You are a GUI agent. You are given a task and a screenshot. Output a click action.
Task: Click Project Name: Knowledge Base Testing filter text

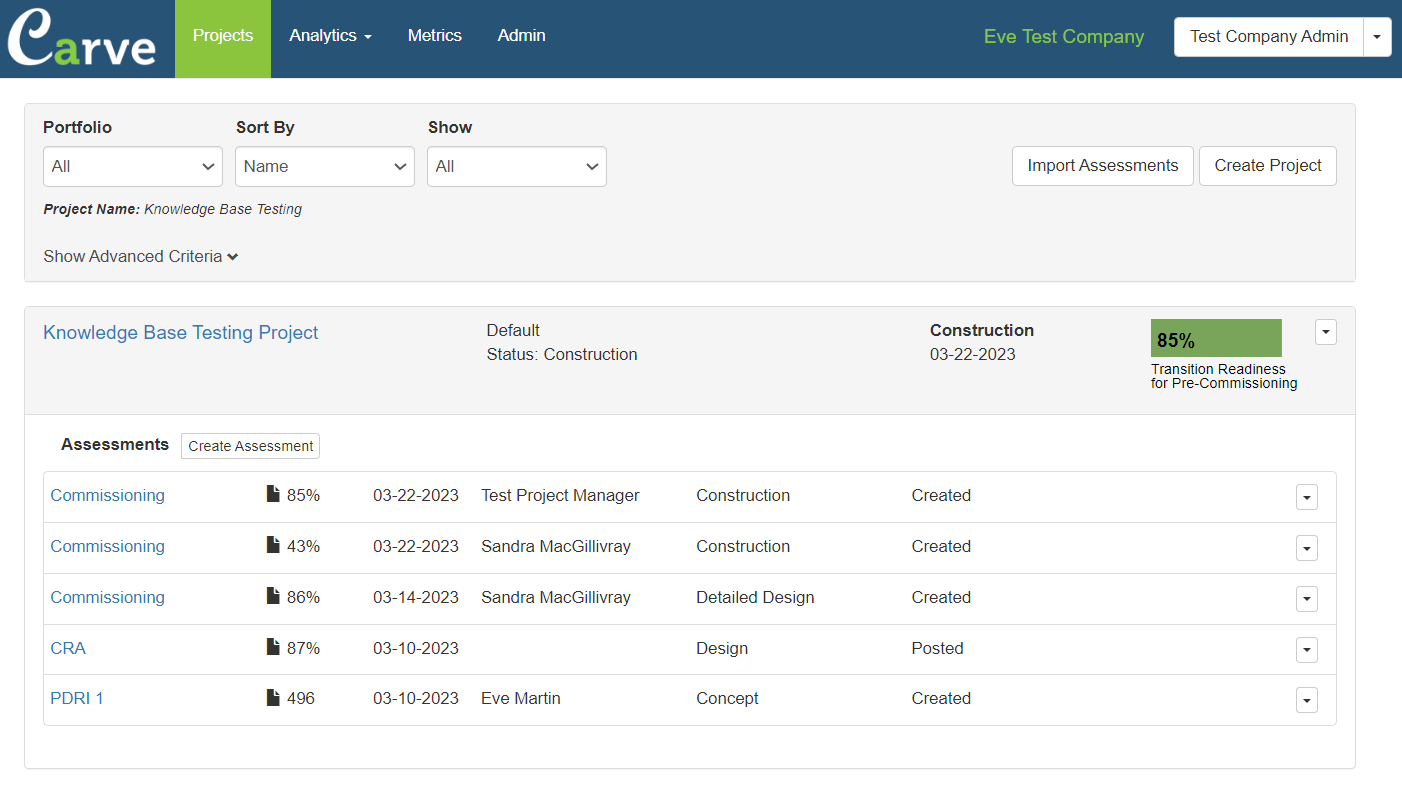(x=172, y=210)
